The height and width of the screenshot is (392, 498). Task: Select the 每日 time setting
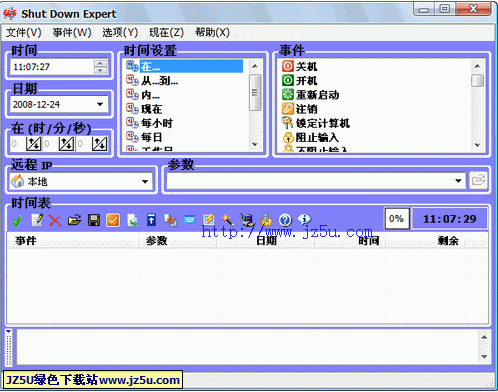(x=144, y=137)
